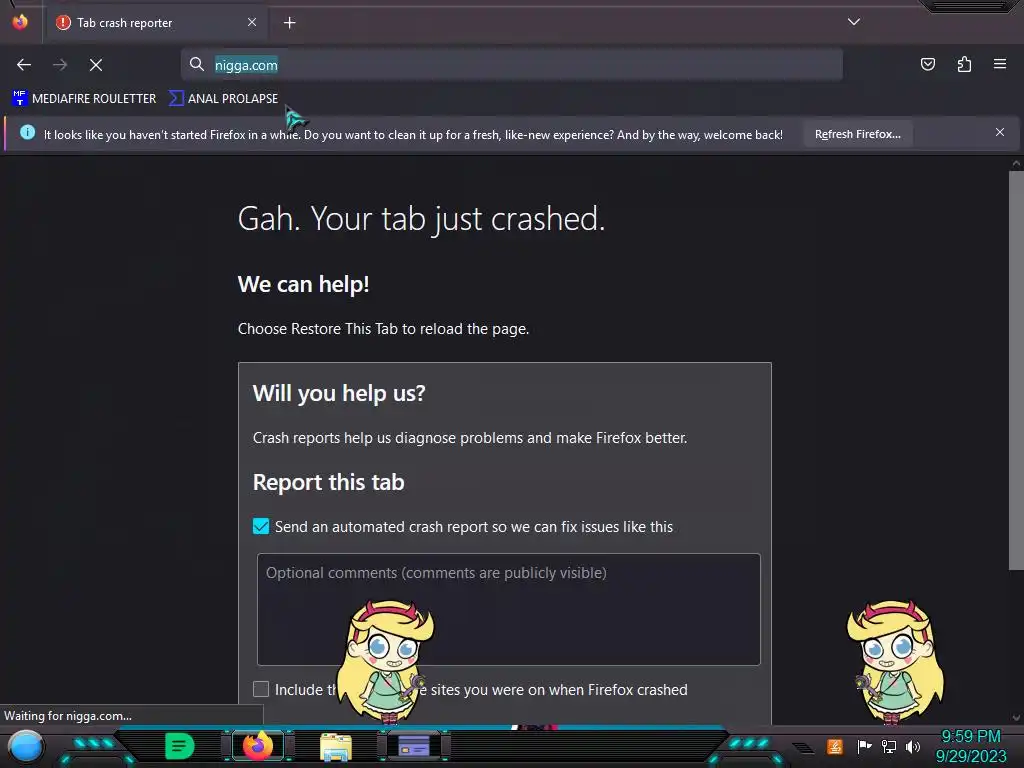
Task: Open the MEDIAFIRE ROULETTER bookmark
Action: point(84,99)
